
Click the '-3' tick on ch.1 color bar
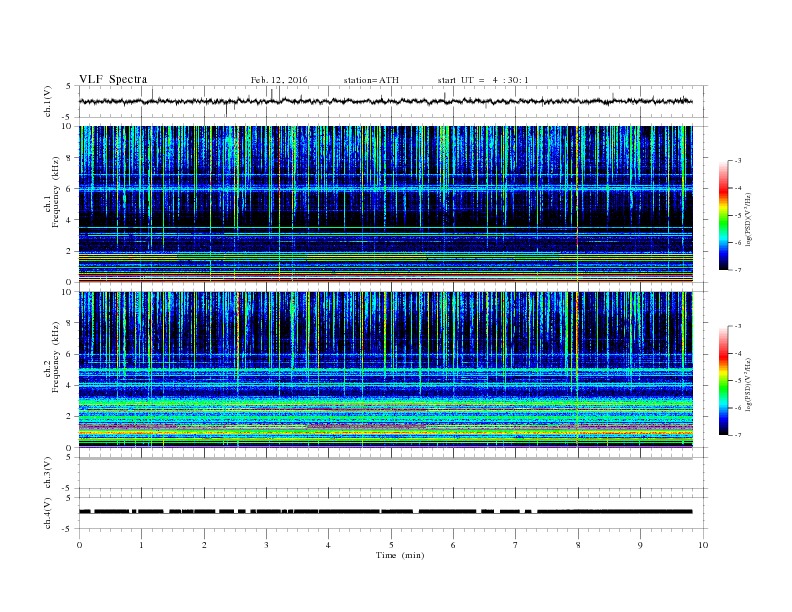tap(738, 161)
